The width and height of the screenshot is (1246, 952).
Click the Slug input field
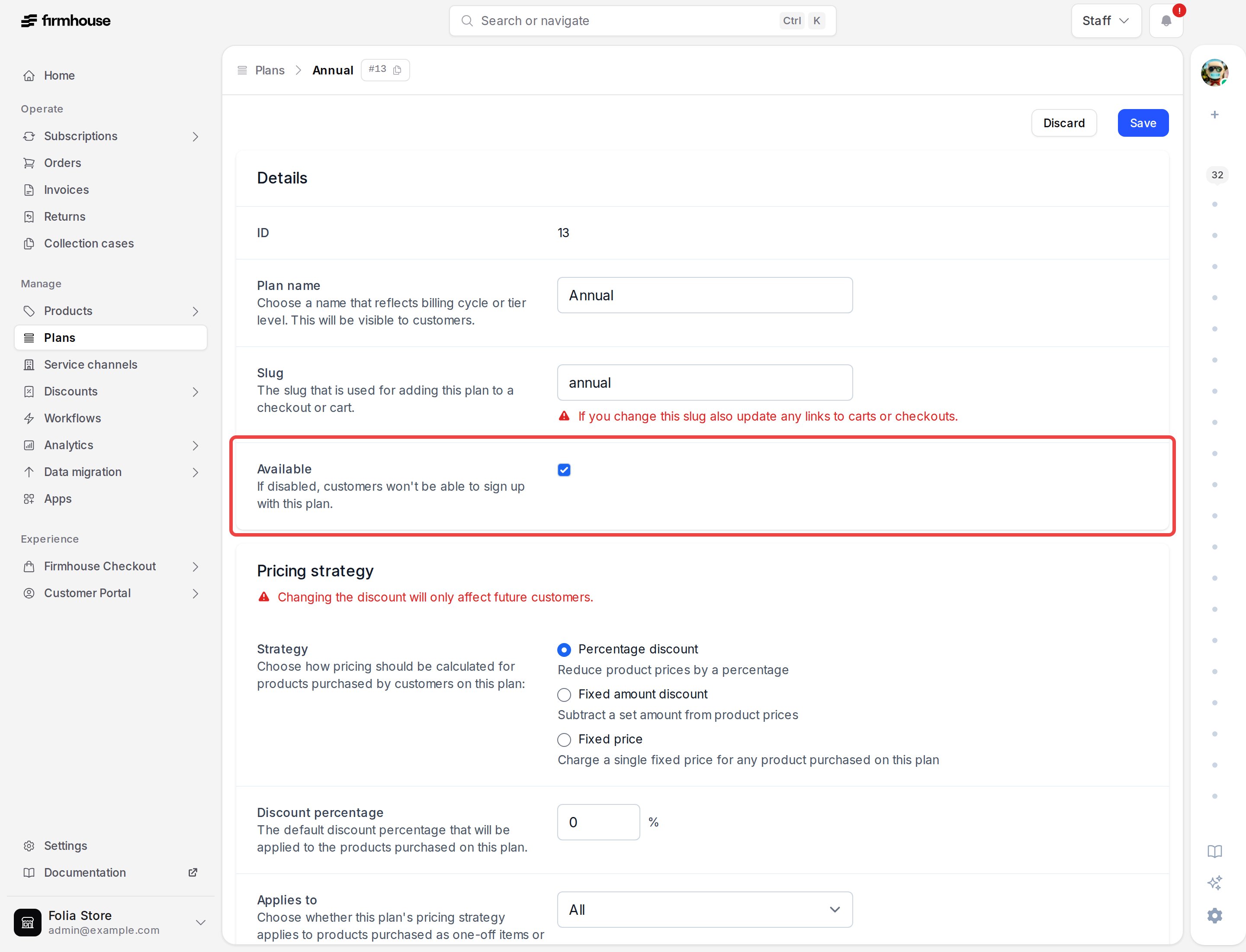[x=704, y=383]
